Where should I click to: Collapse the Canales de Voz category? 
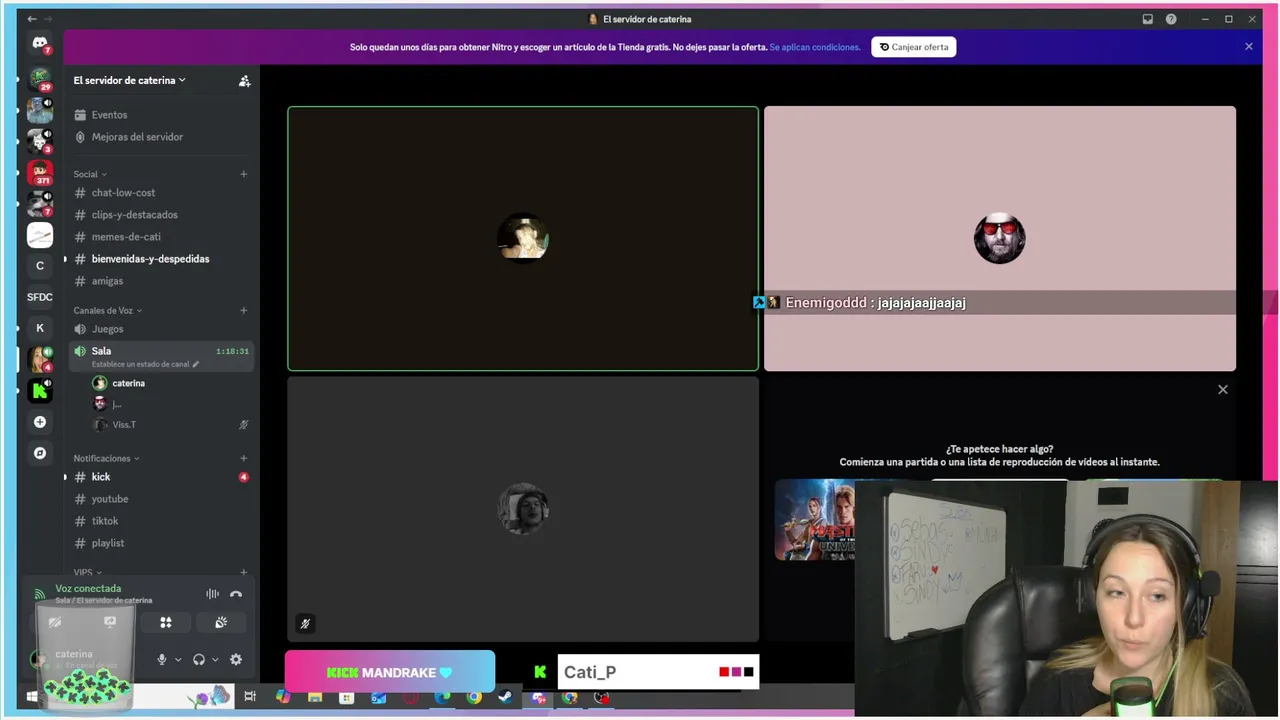[107, 310]
